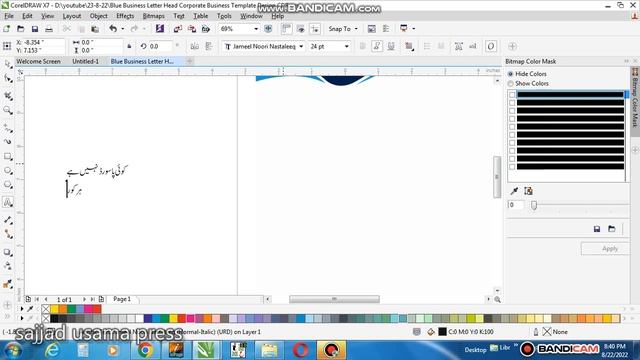This screenshot has height=360, width=640.
Task: Select the Artistic Media tool
Action: click(8, 142)
